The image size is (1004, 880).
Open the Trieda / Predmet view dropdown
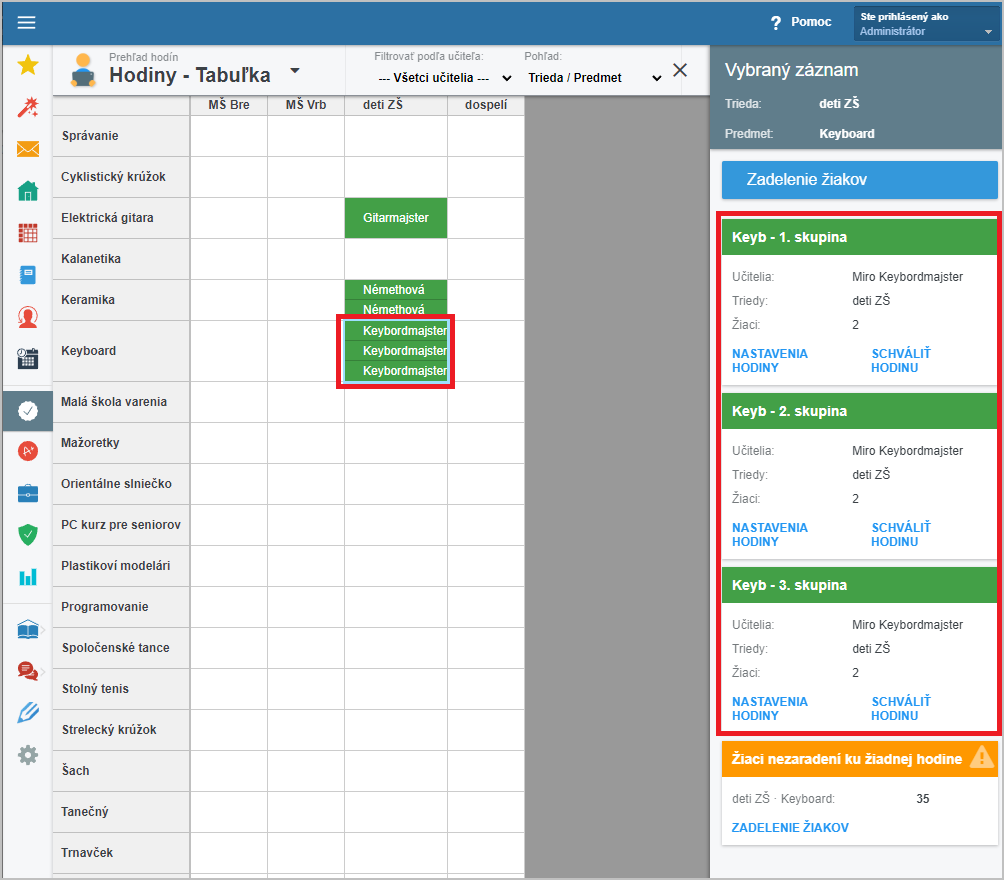coord(594,78)
